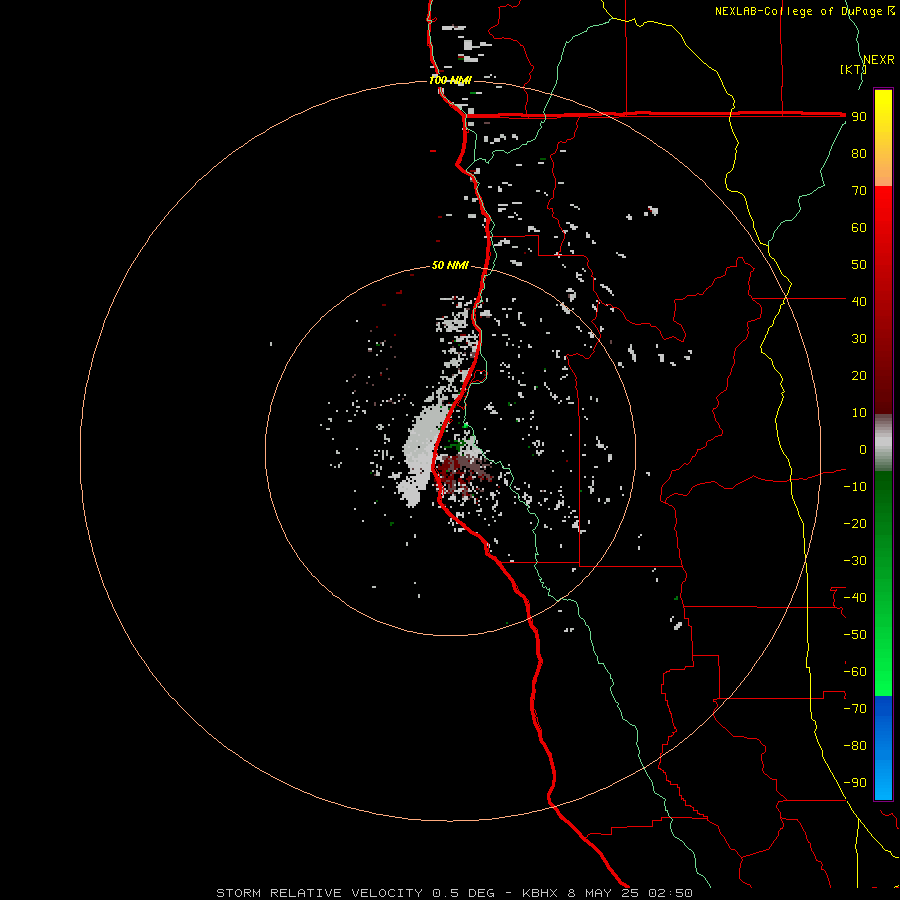The height and width of the screenshot is (900, 900).
Task: Click the positive 80 scale value
Action: (x=859, y=153)
